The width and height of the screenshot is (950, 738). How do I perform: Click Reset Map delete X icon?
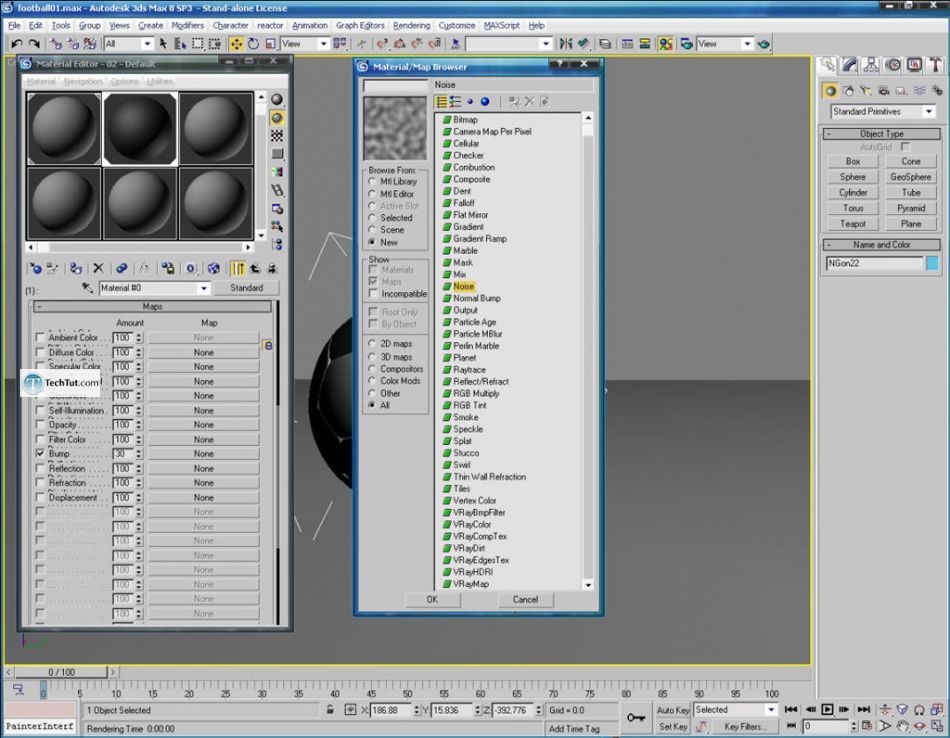pos(98,268)
